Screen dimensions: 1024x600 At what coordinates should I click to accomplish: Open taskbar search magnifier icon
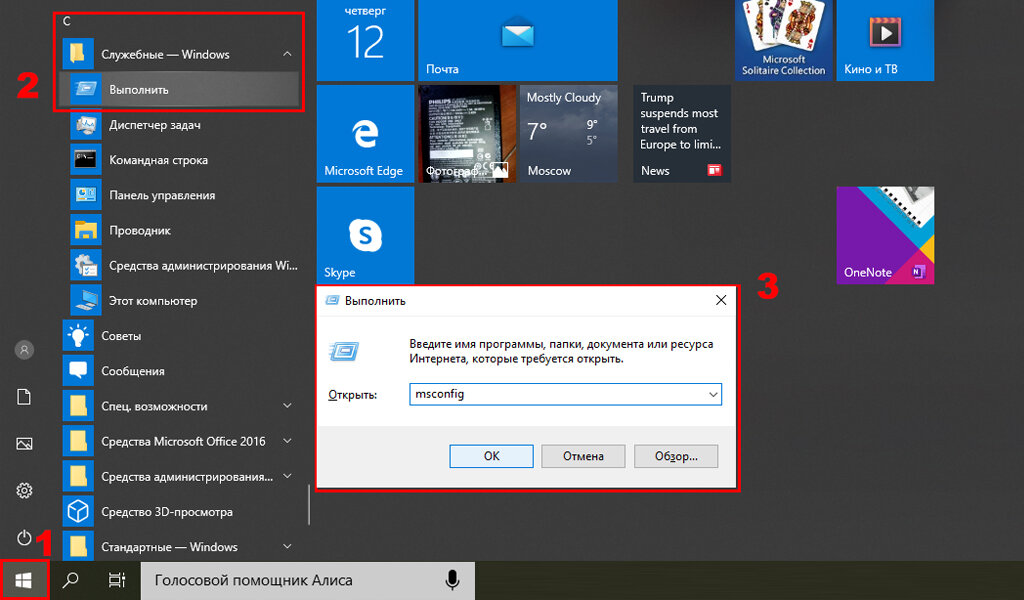tap(71, 580)
